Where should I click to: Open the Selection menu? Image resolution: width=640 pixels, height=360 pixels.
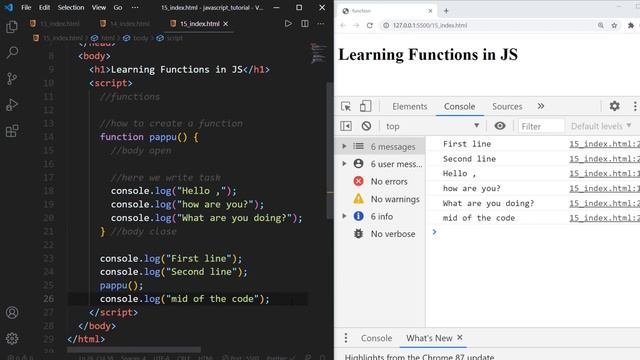71,7
